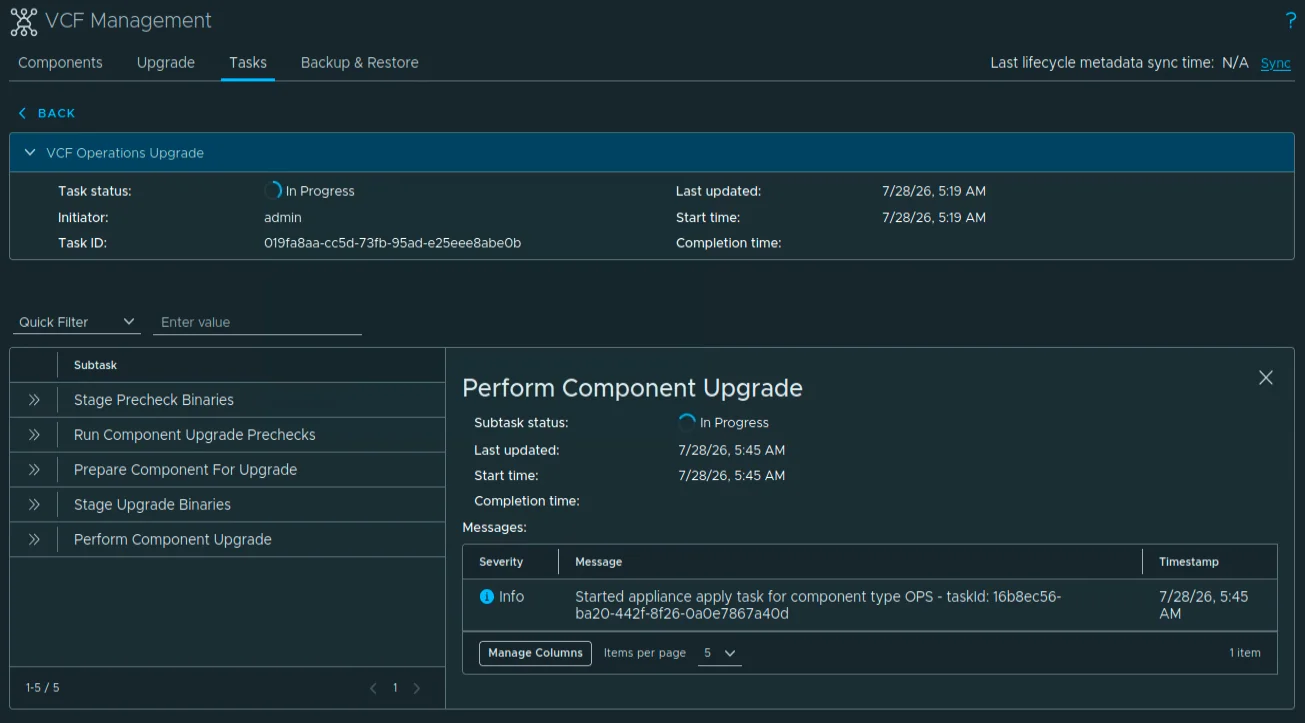The height and width of the screenshot is (723, 1305).
Task: Open the Backup & Restore tab
Action: pos(360,62)
